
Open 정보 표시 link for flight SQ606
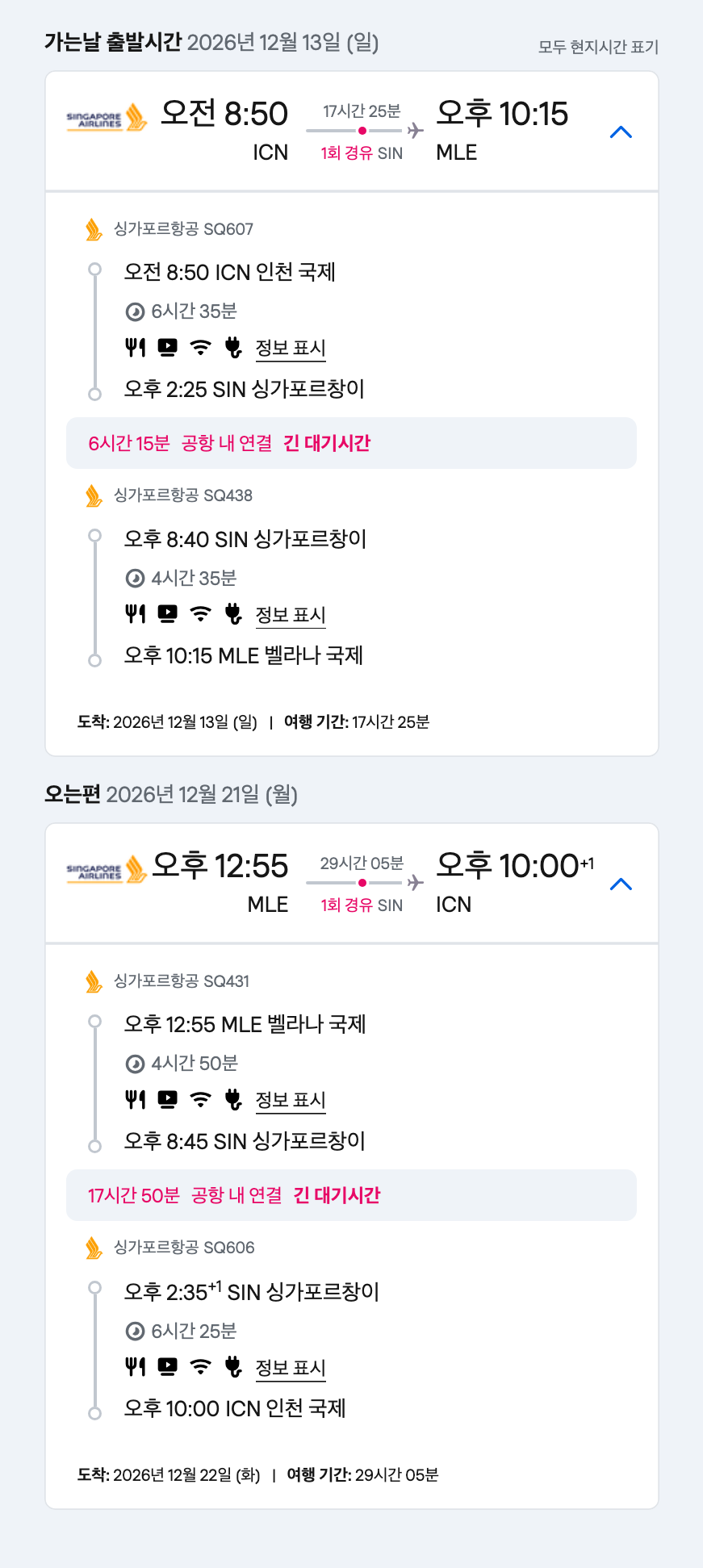tap(291, 1367)
